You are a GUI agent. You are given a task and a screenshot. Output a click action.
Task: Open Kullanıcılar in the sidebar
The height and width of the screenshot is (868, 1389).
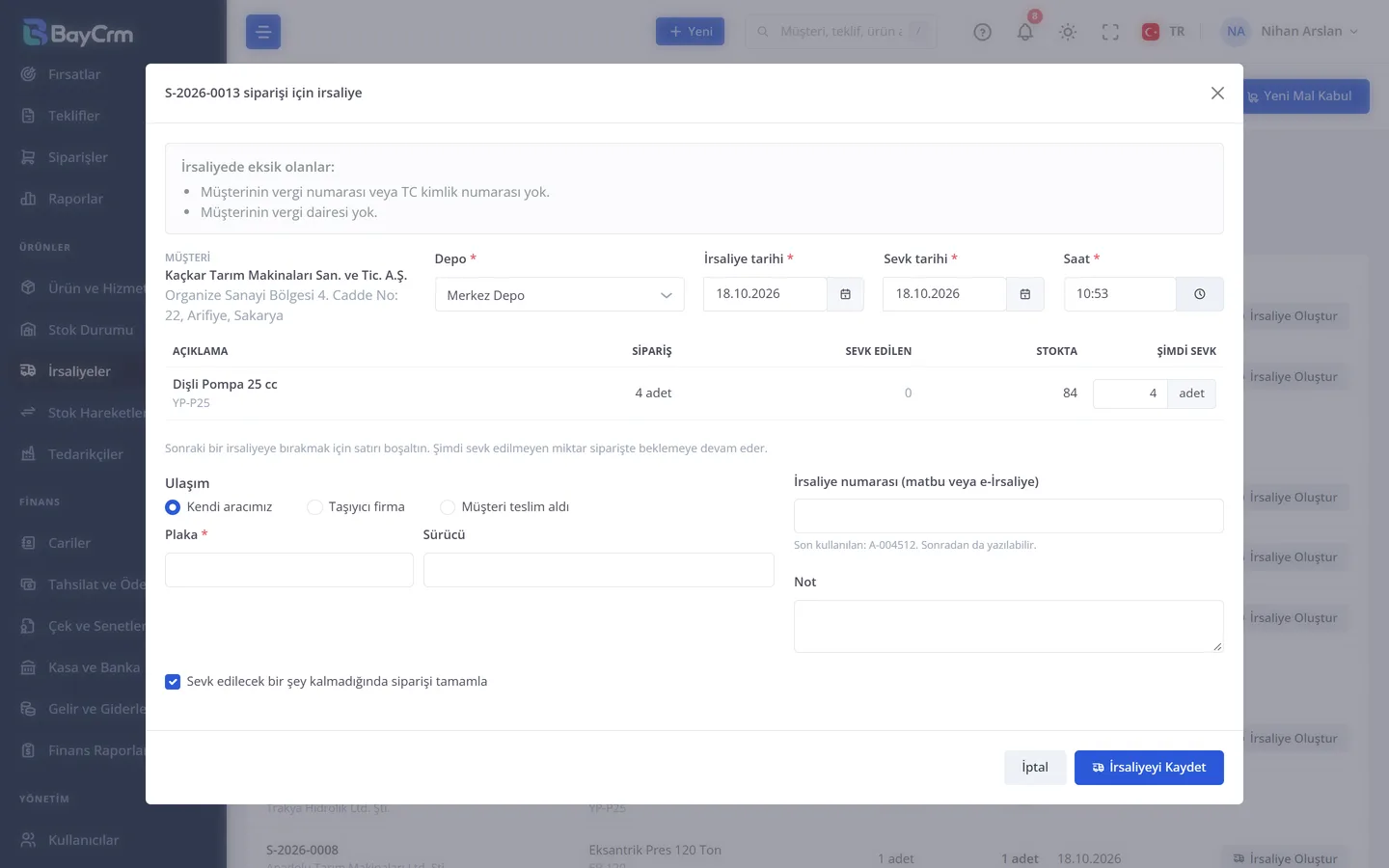83,840
